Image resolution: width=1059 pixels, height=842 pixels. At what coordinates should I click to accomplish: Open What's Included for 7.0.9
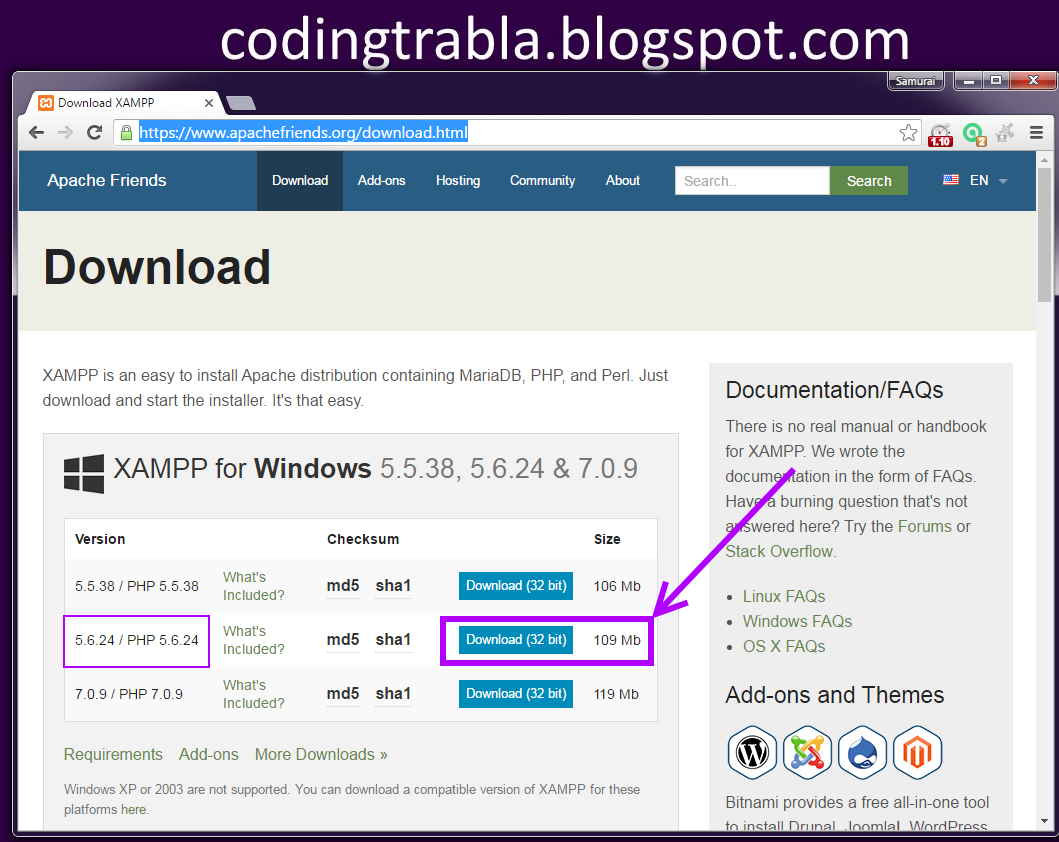click(x=253, y=694)
